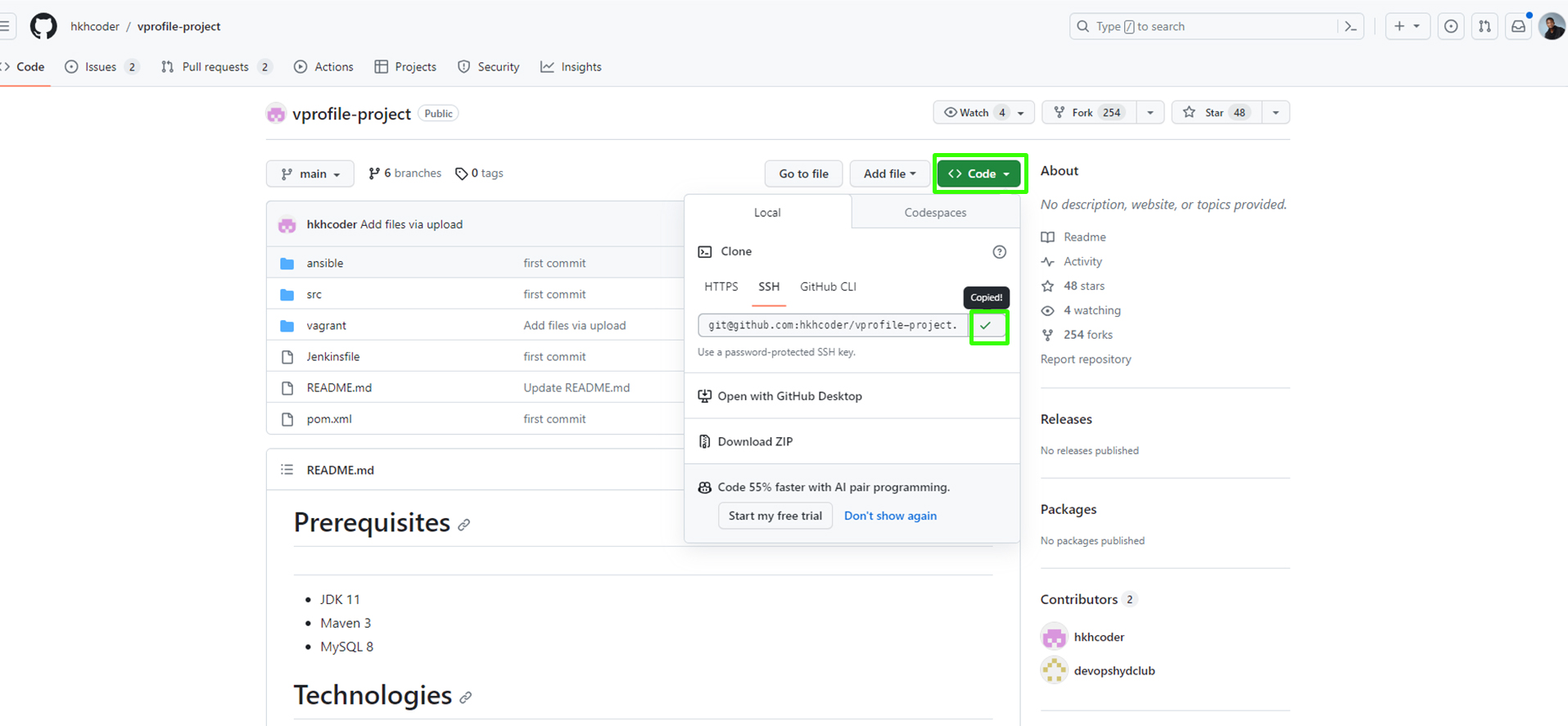Select the SSH clone option

(x=769, y=286)
